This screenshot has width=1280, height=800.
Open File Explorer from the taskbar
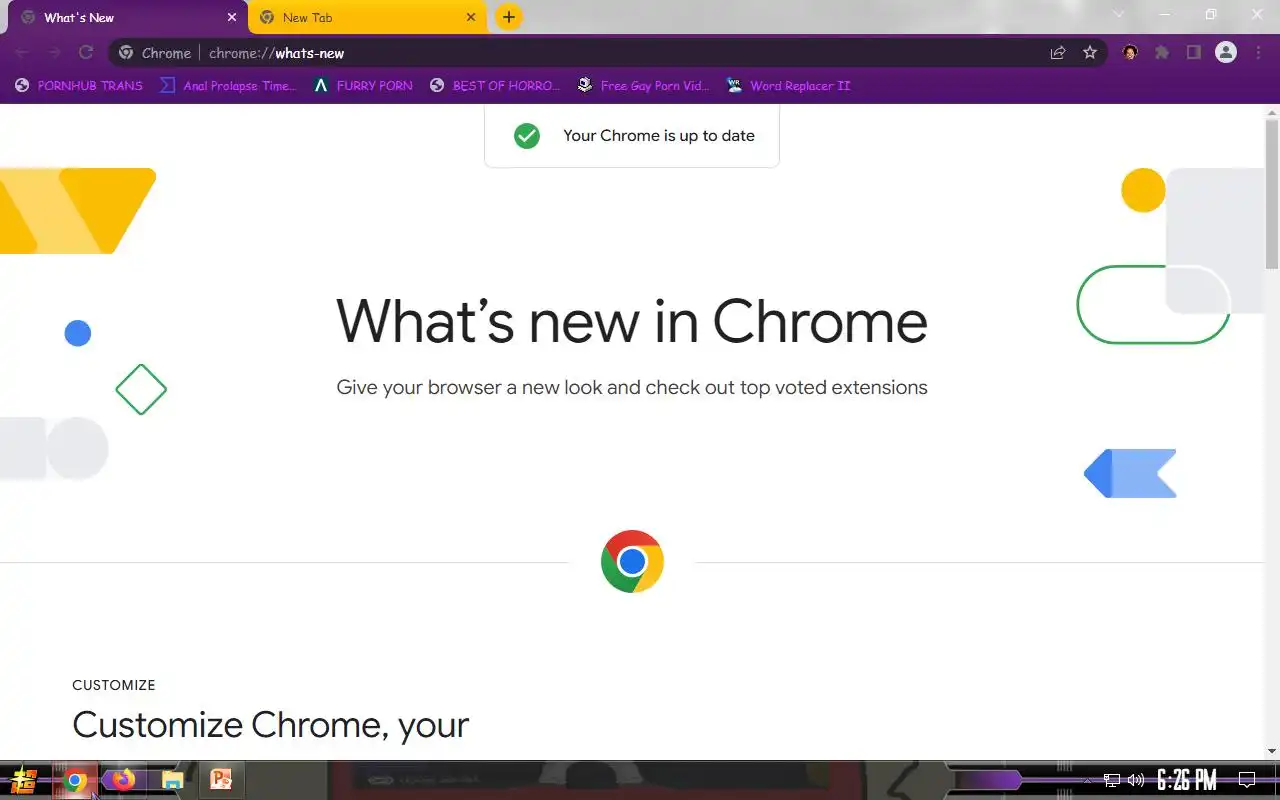coord(172,780)
